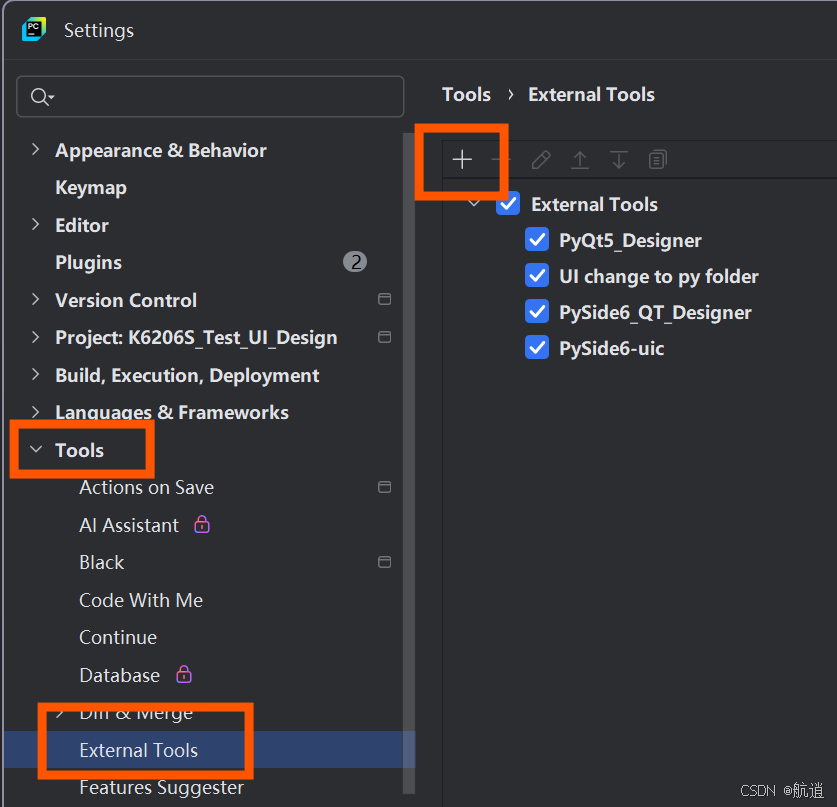837x807 pixels.
Task: Click the remove (minus) toolbar icon
Action: [501, 159]
